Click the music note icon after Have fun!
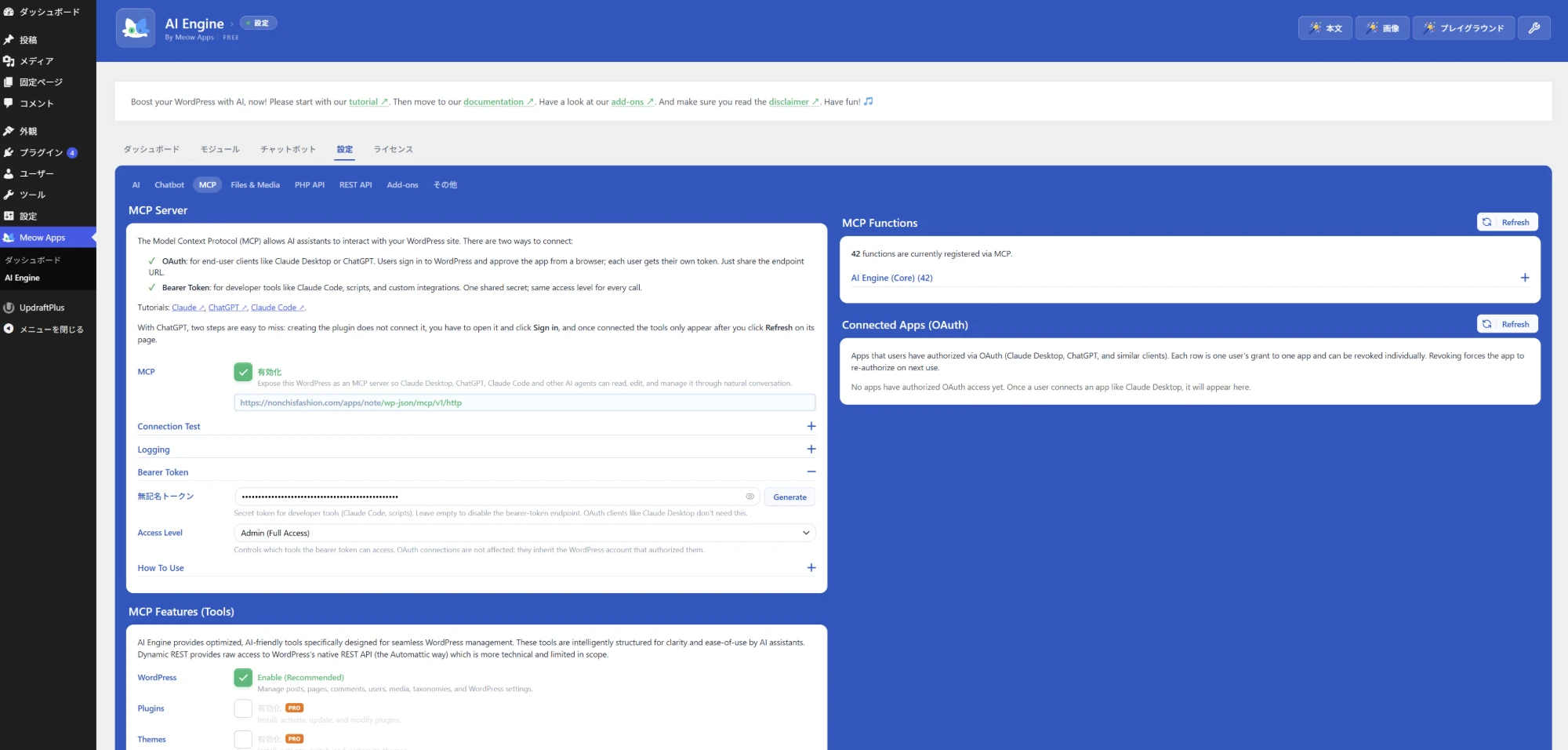 (869, 101)
